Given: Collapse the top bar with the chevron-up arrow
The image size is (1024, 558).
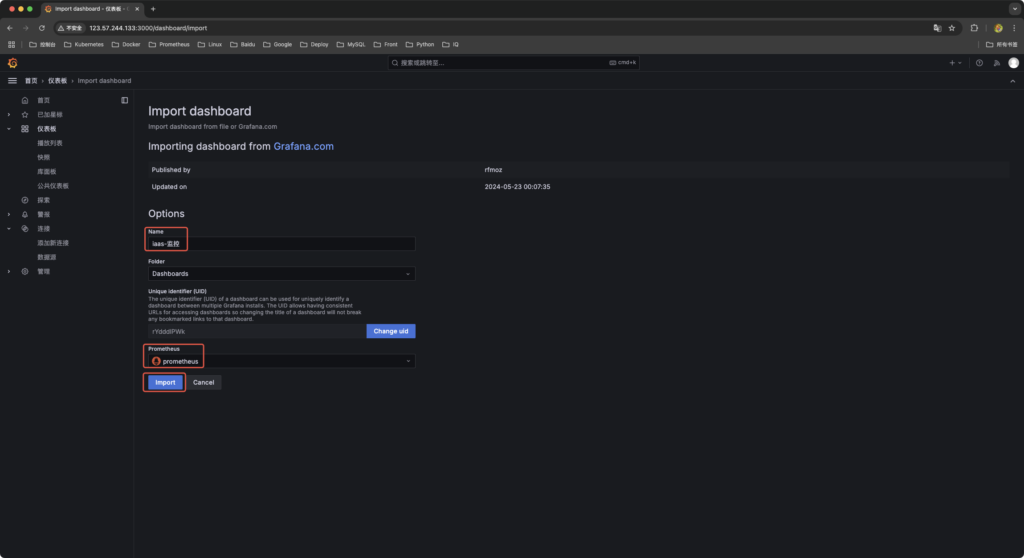Looking at the screenshot, I should 1011,80.
